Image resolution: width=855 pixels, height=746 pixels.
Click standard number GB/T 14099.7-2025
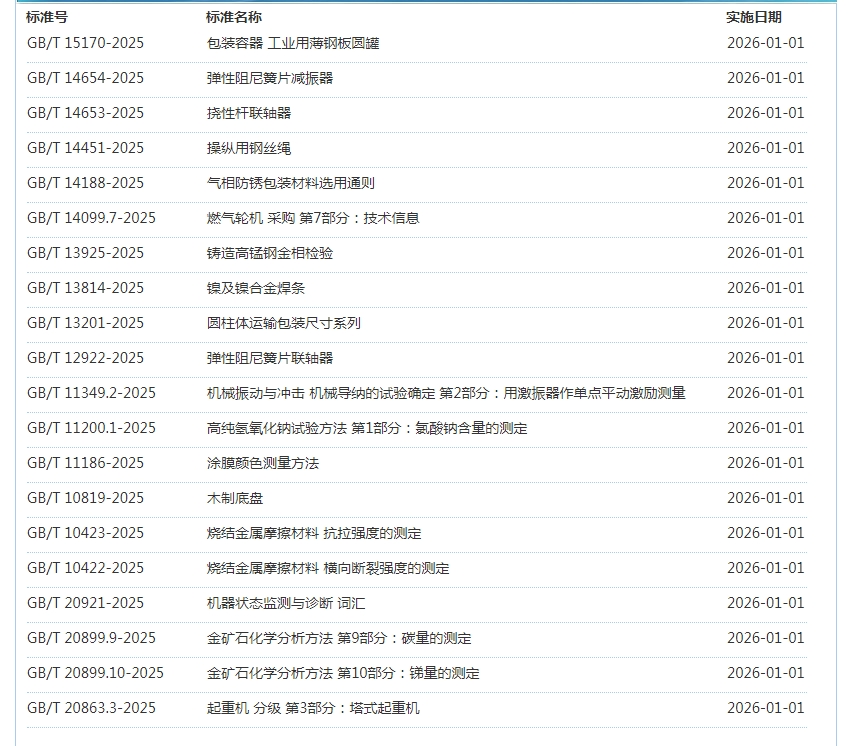(91, 218)
